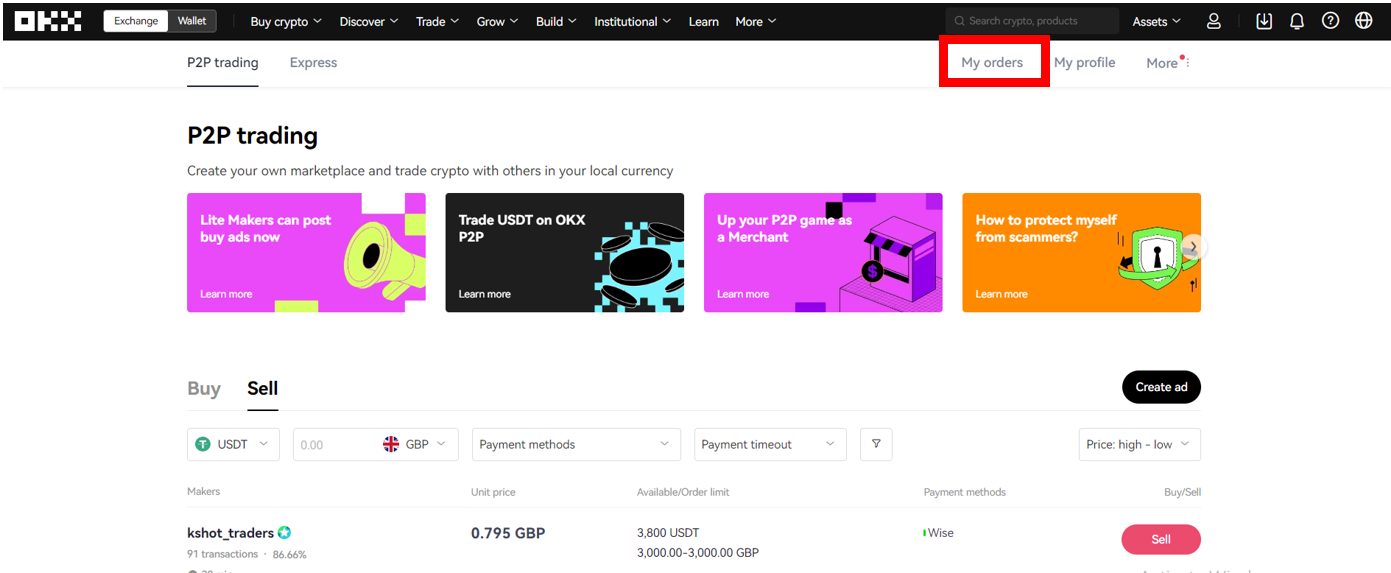The width and height of the screenshot is (1391, 573).
Task: Switch to the Express tab
Action: (313, 62)
